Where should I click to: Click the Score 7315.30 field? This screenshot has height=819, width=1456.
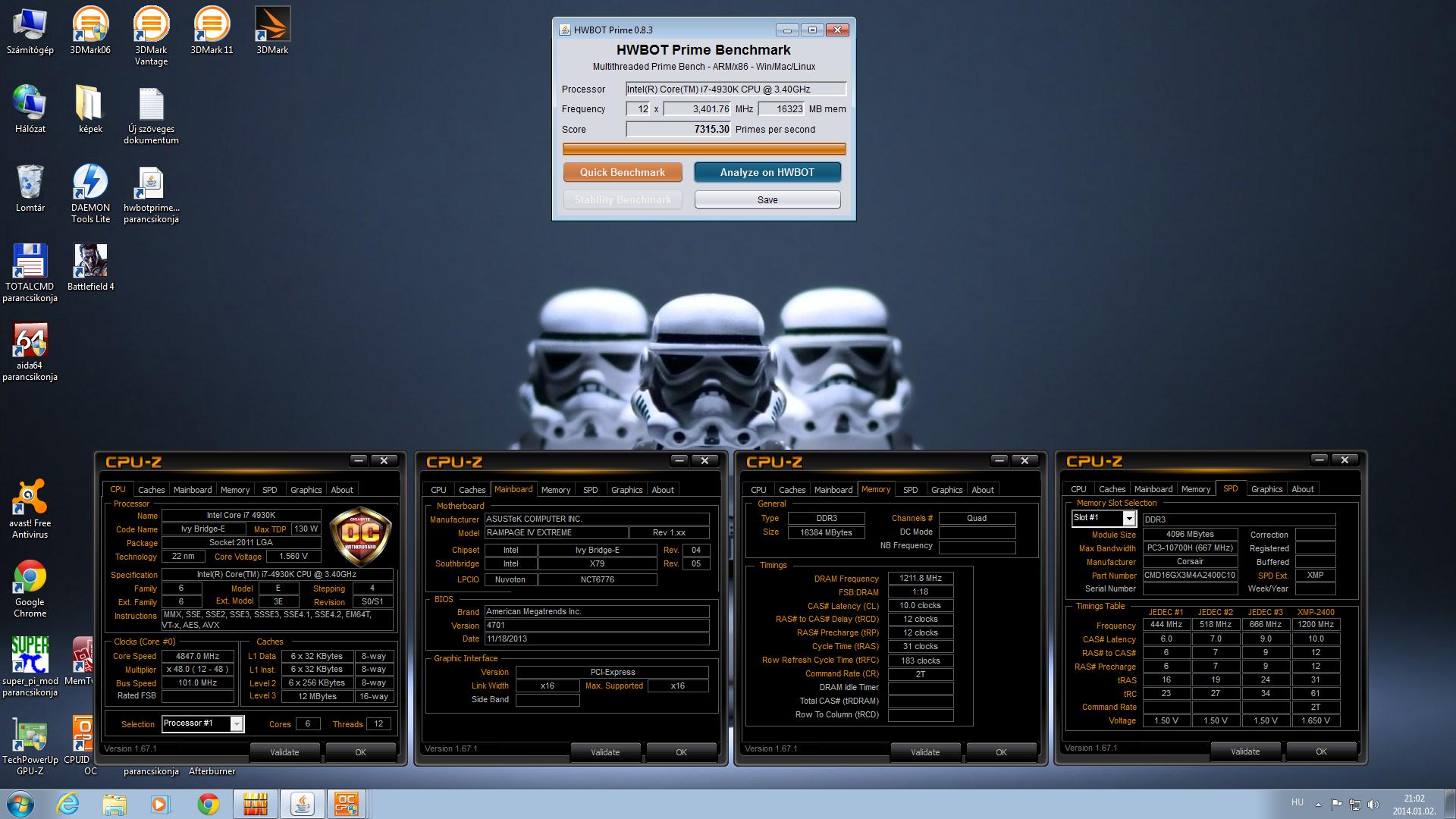coord(678,129)
